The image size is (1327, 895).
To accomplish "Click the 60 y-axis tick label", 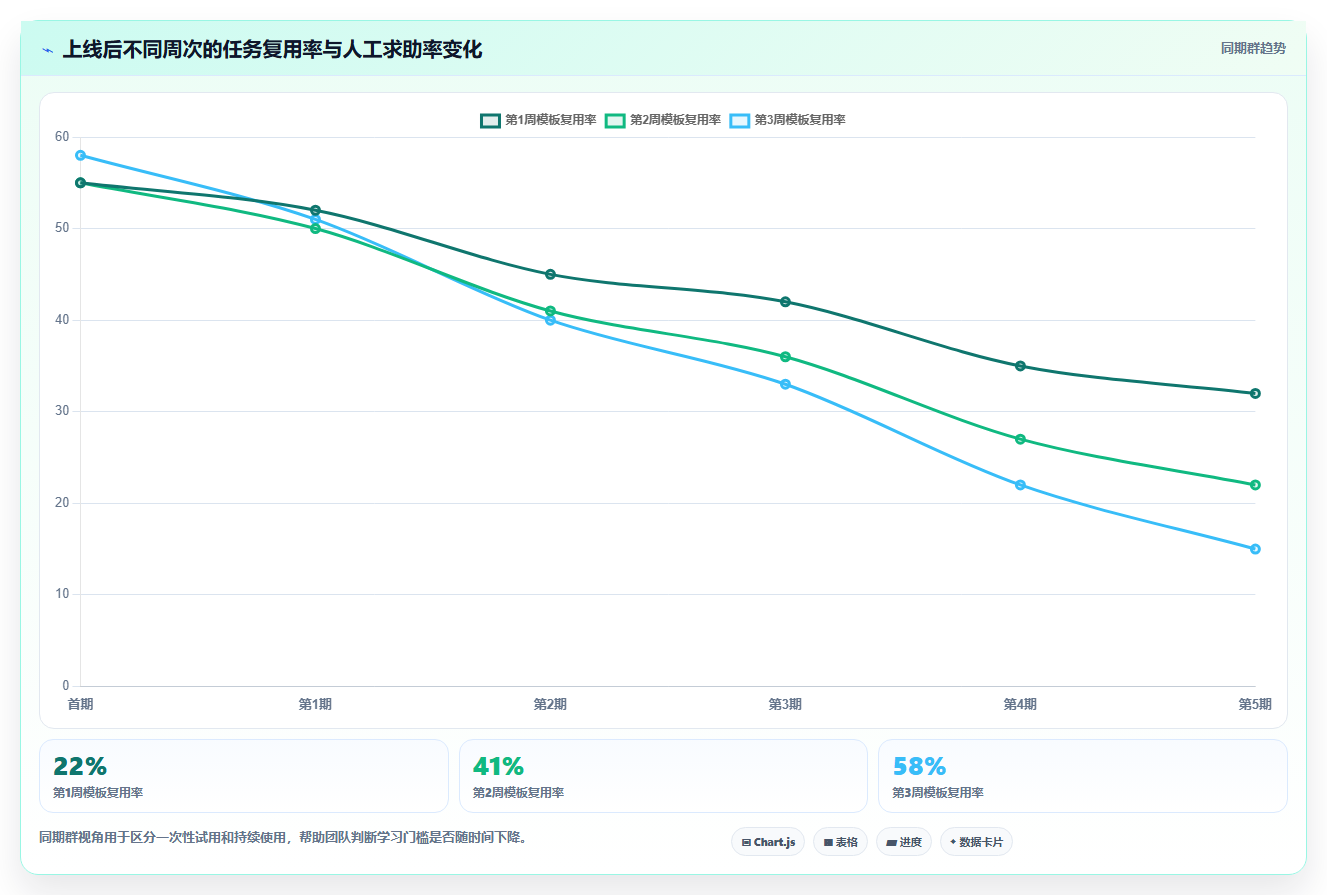I will pyautogui.click(x=62, y=137).
